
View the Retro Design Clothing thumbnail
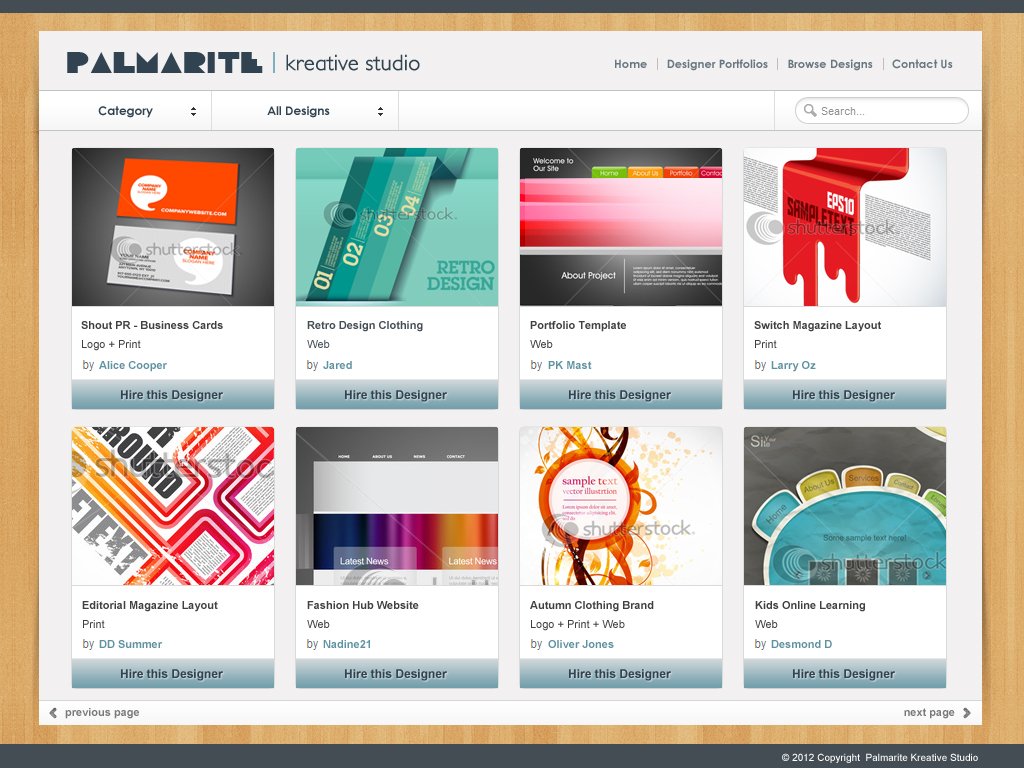coord(397,227)
